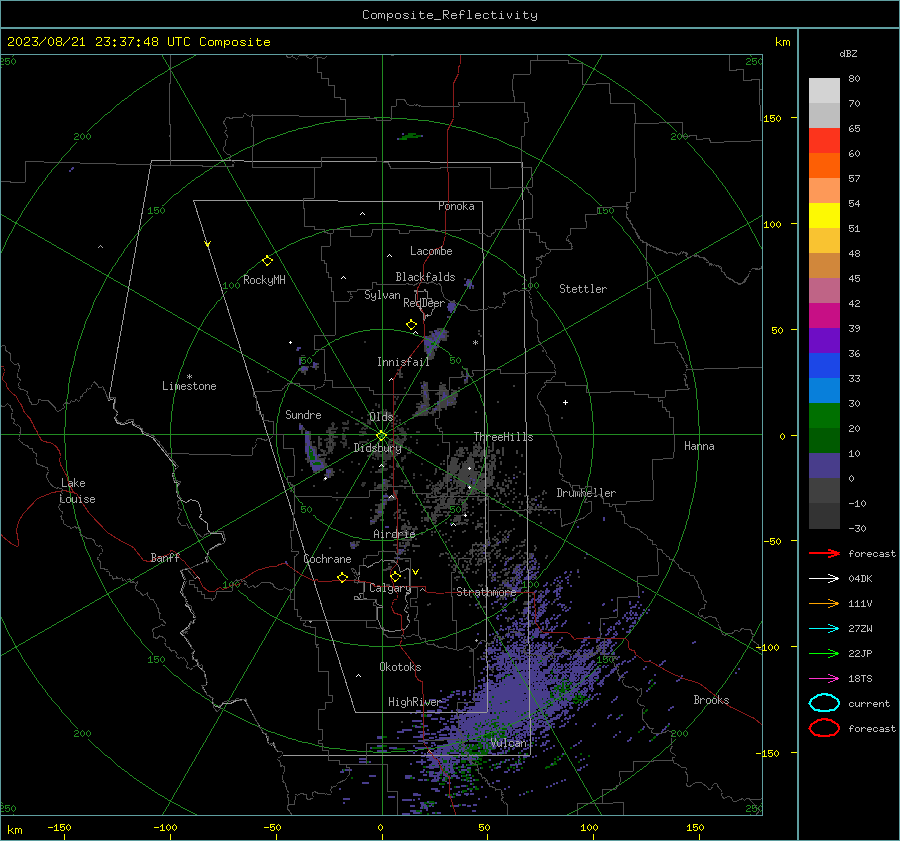The height and width of the screenshot is (841, 900).
Task: Click the red forecast ellipse icon
Action: 824,728
